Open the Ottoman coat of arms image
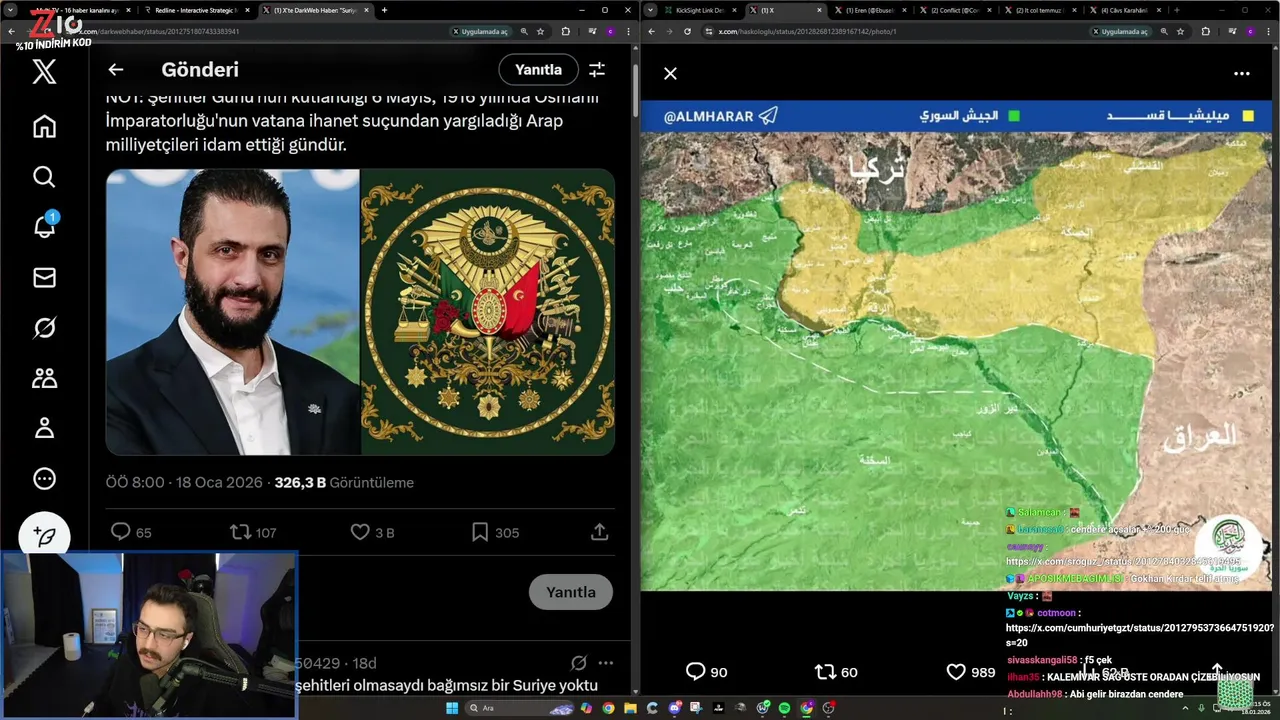 click(488, 312)
